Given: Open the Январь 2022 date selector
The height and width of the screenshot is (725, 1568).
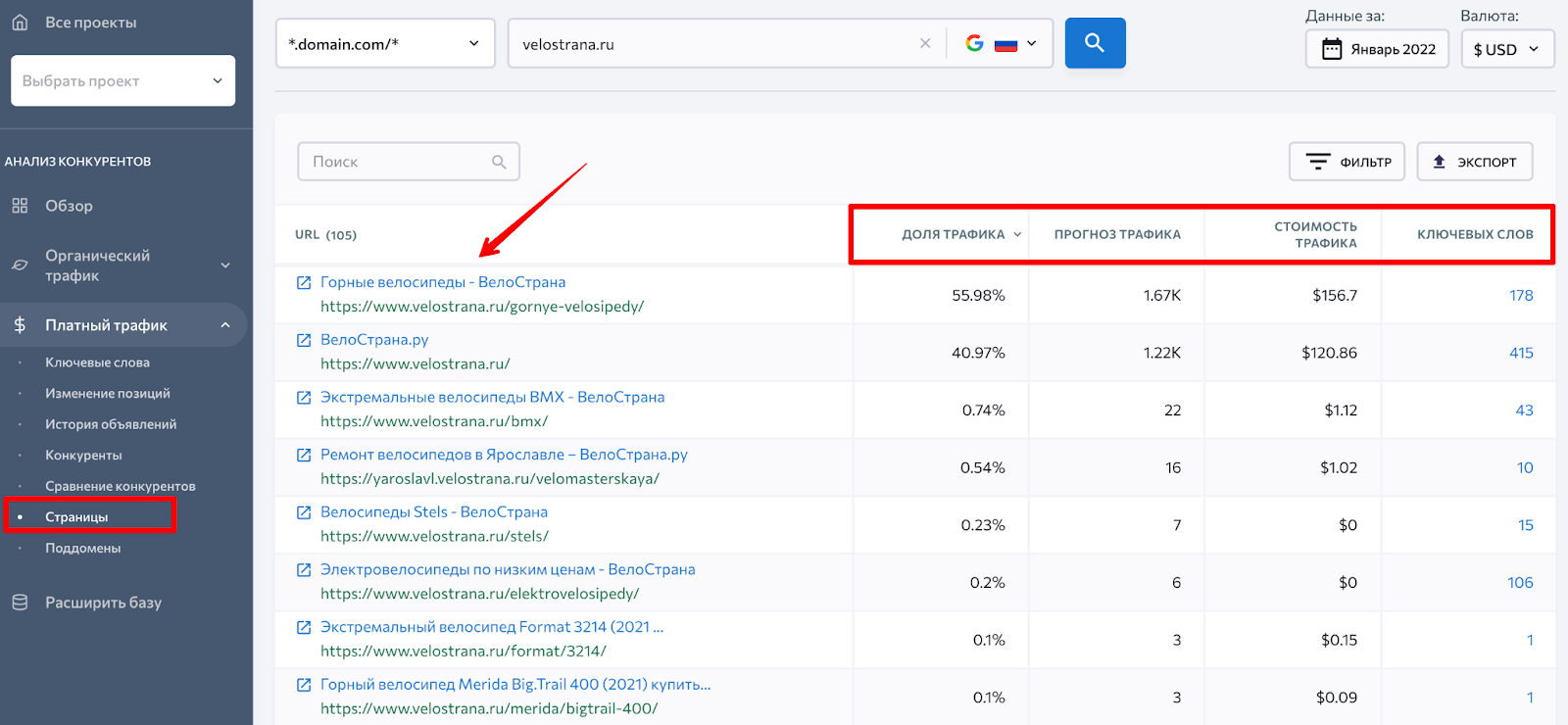Looking at the screenshot, I should tap(1377, 49).
